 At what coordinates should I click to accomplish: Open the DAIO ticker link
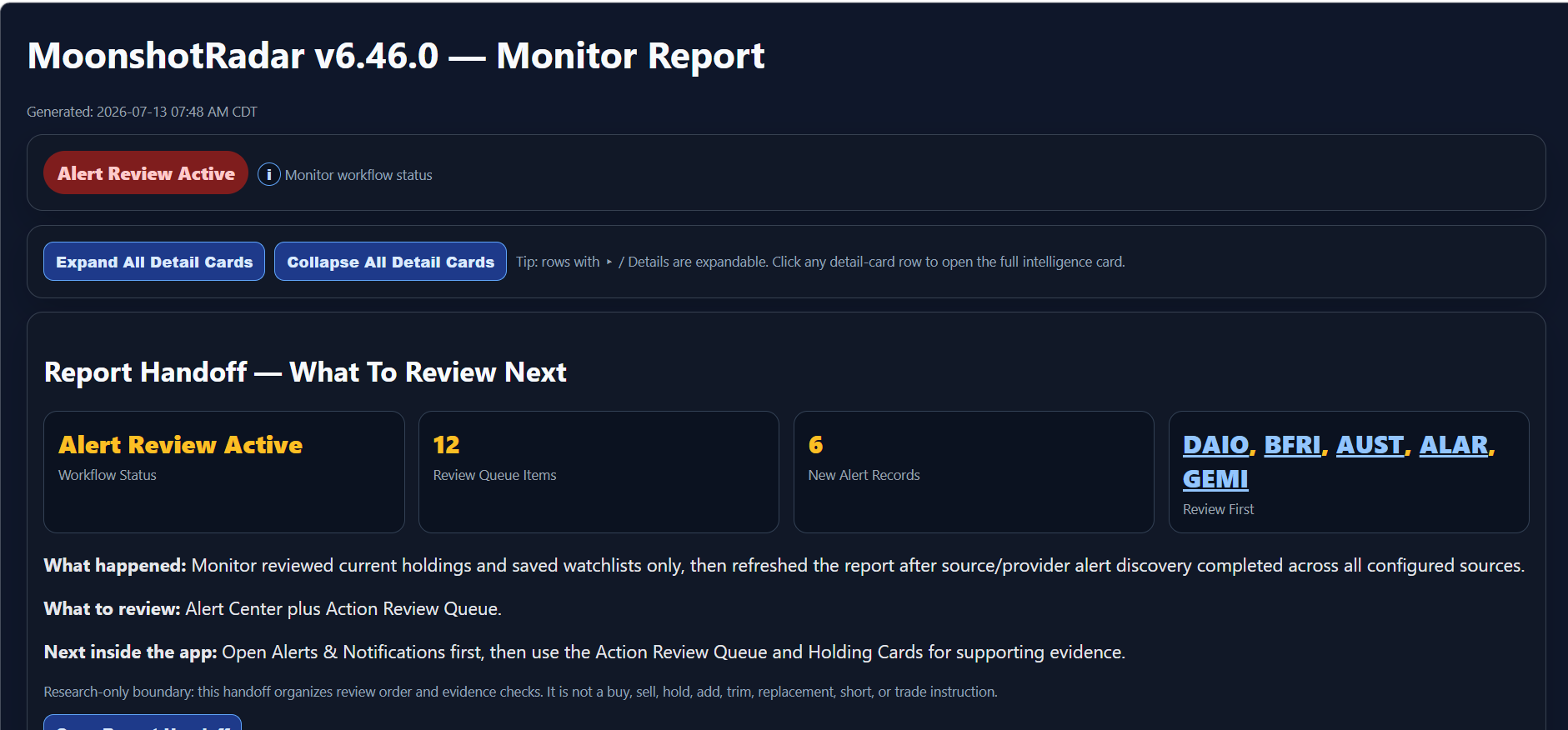coord(1216,445)
